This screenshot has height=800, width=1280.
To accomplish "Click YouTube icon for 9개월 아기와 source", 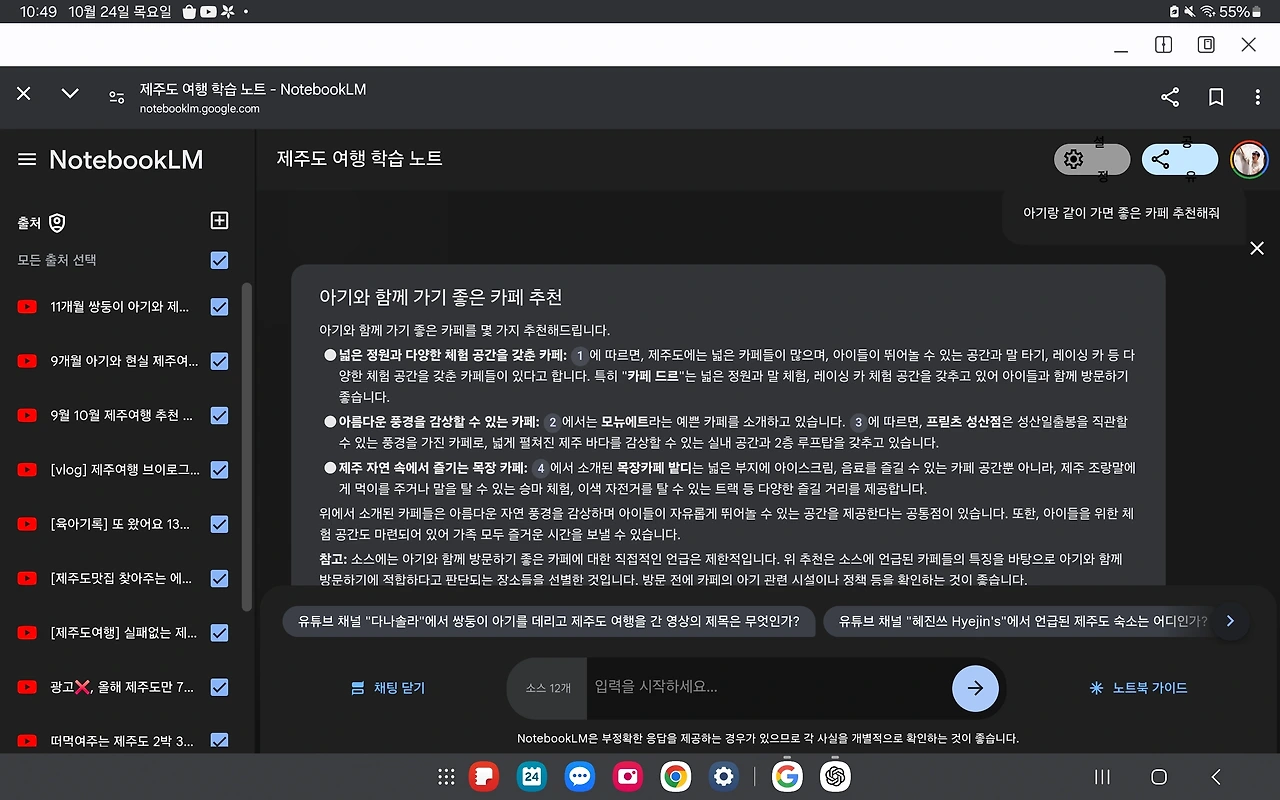I will [27, 361].
